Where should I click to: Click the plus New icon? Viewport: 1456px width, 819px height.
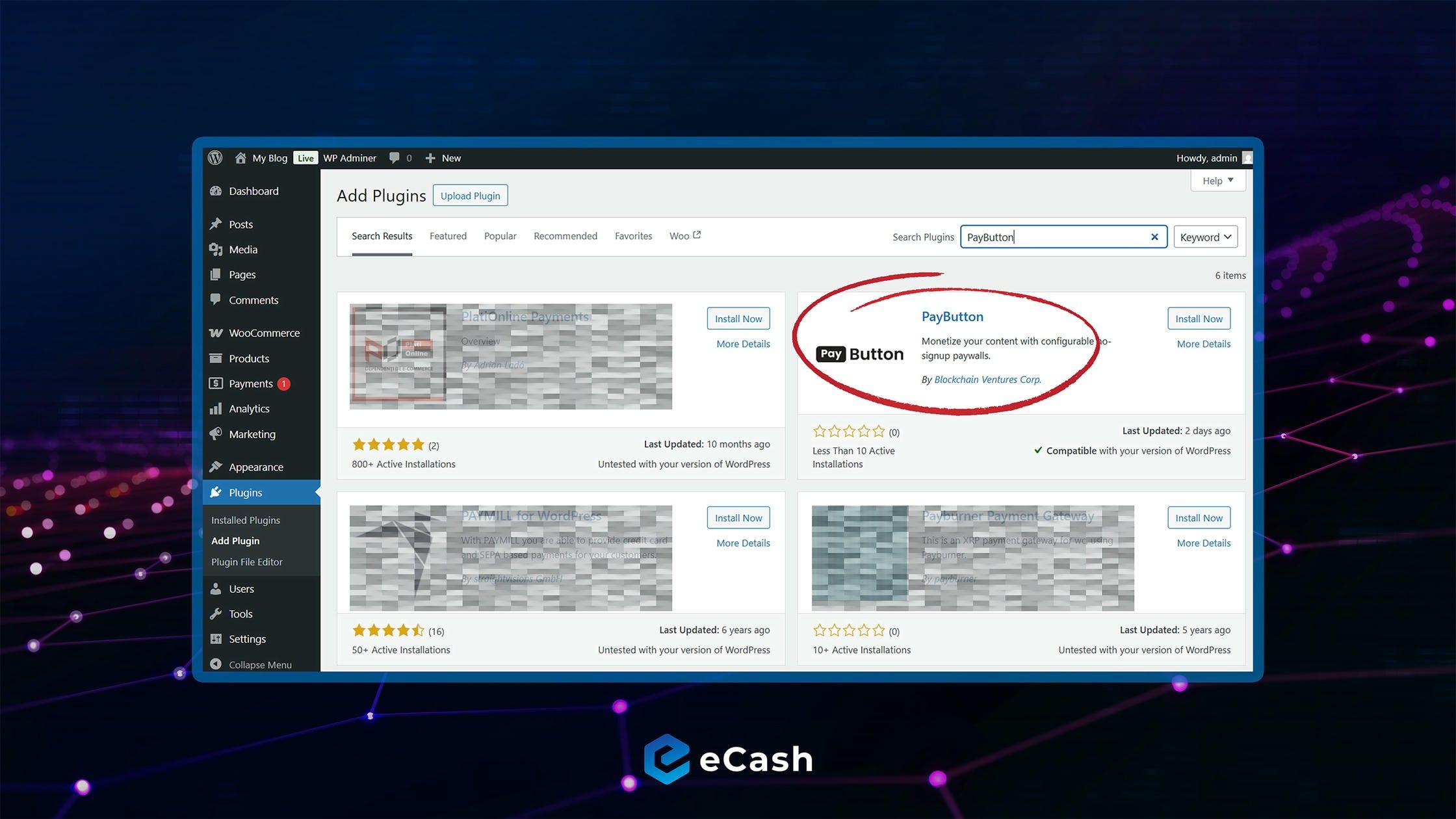tap(430, 158)
